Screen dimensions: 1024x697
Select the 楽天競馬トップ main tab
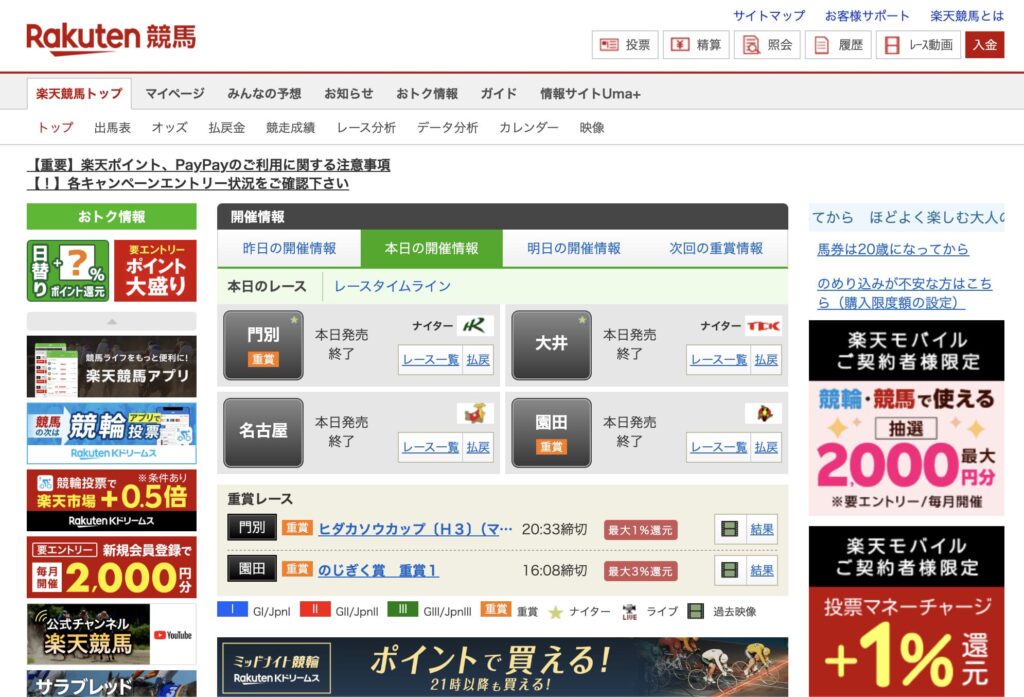tap(79, 94)
